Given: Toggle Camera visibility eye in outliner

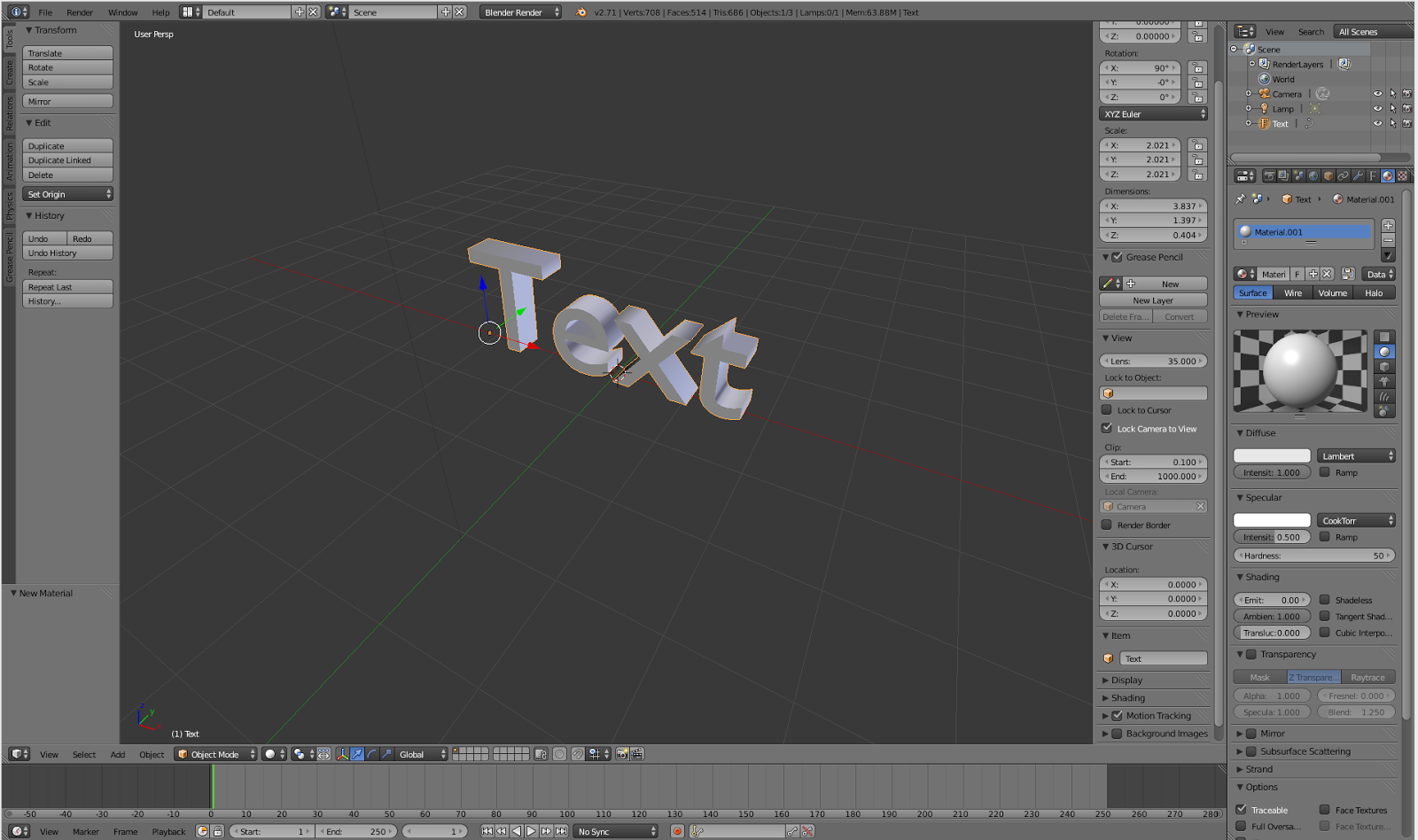Looking at the screenshot, I should click(x=1377, y=94).
